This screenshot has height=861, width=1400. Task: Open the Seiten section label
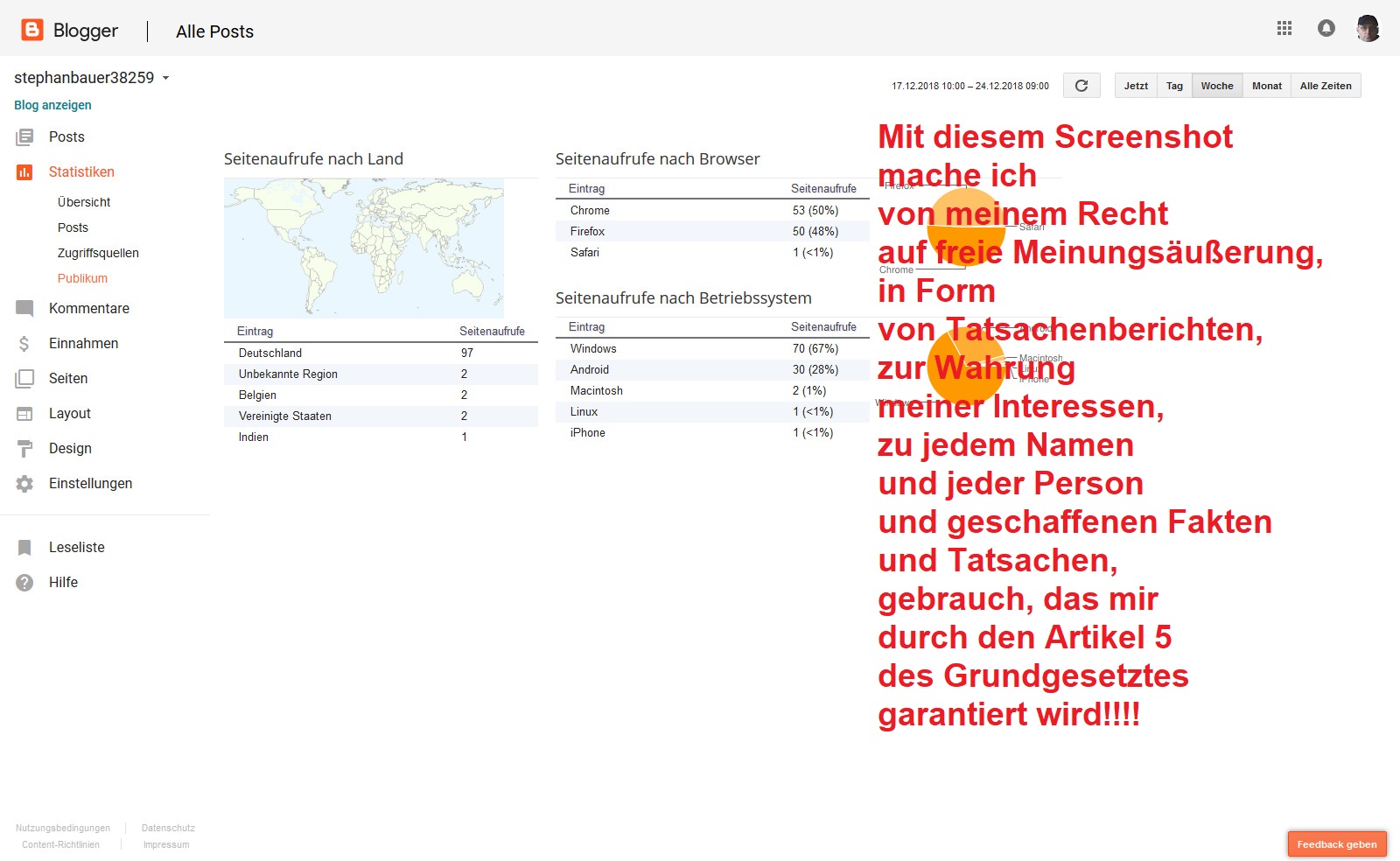coord(68,379)
